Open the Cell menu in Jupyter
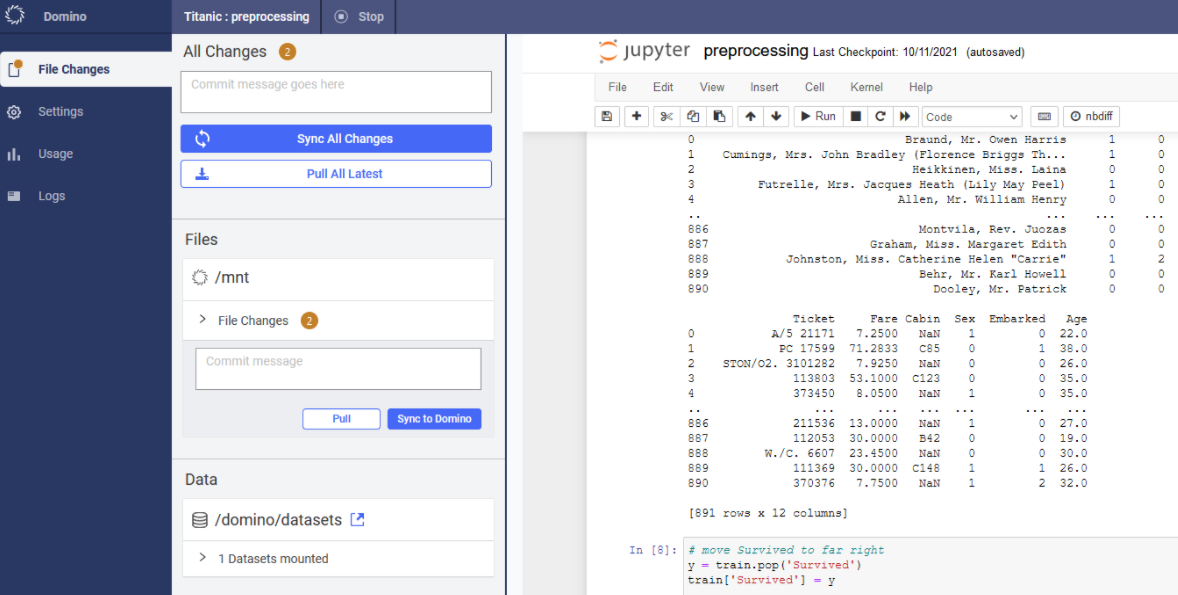The image size is (1178, 595). [814, 87]
